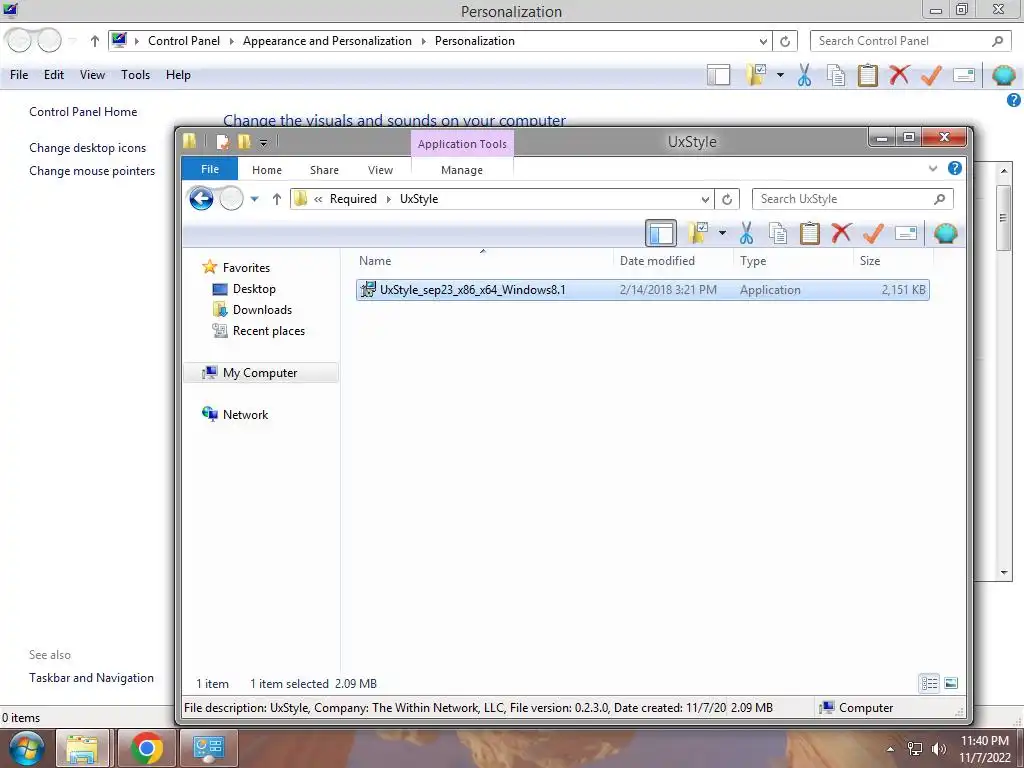Viewport: 1024px width, 768px height.
Task: Click email card icon in Personalization toolbar
Action: pyautogui.click(x=964, y=75)
